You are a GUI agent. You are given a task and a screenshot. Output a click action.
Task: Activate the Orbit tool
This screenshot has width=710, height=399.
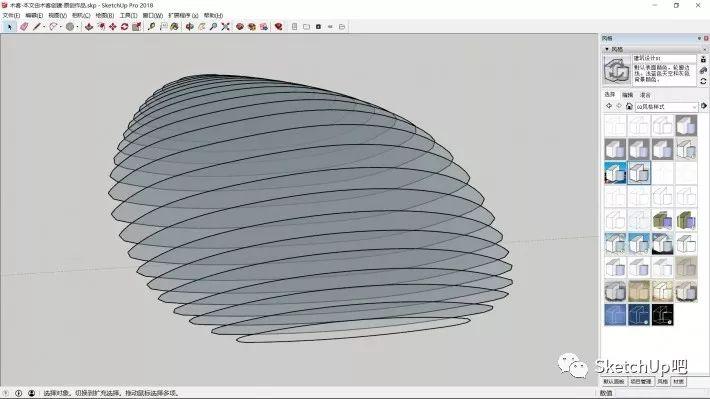click(190, 27)
